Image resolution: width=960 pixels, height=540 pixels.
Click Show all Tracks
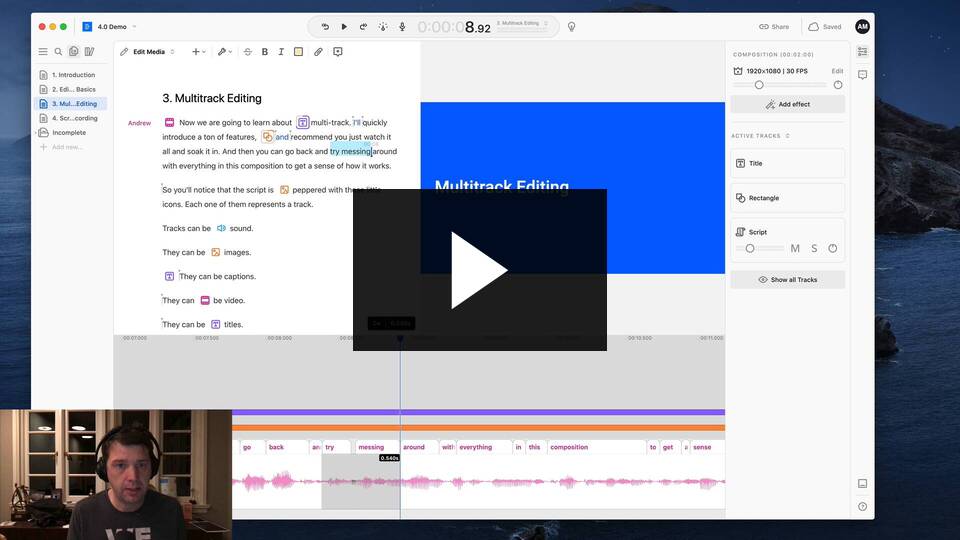(787, 280)
